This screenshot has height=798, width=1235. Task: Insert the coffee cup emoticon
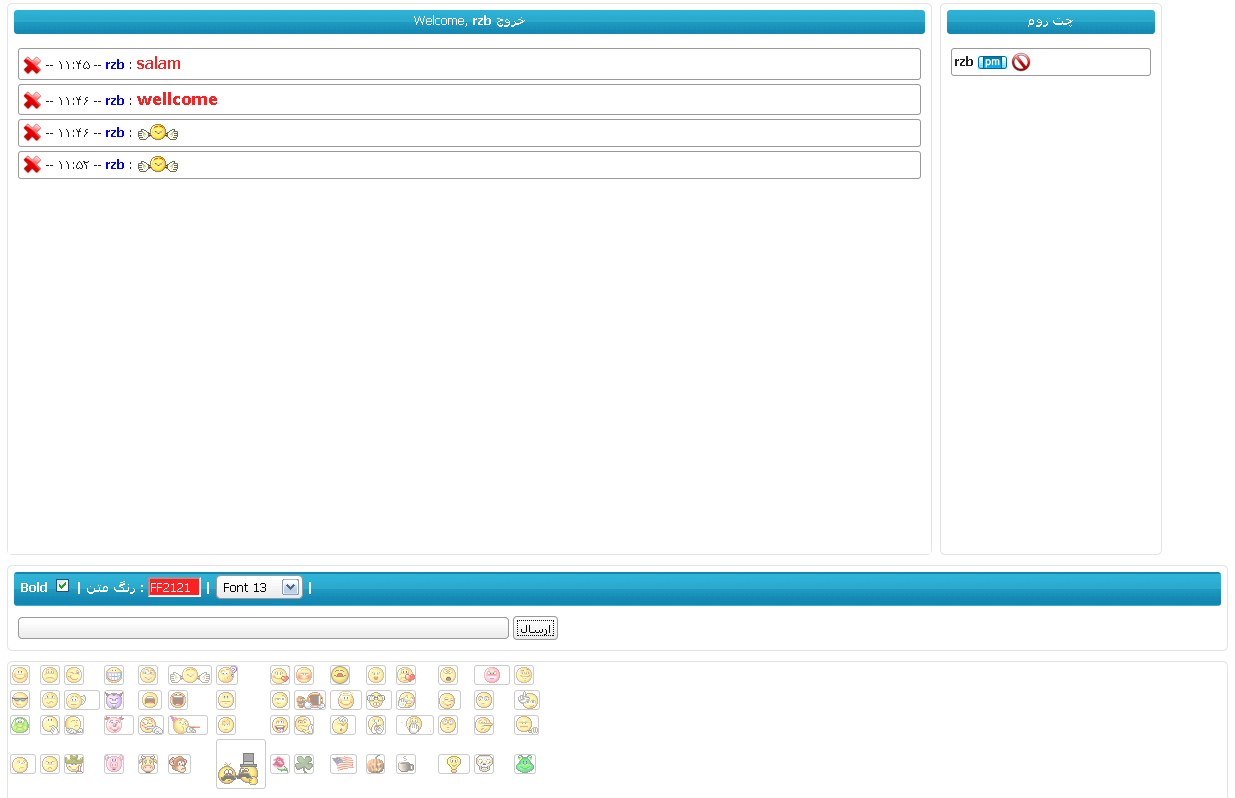tap(405, 764)
